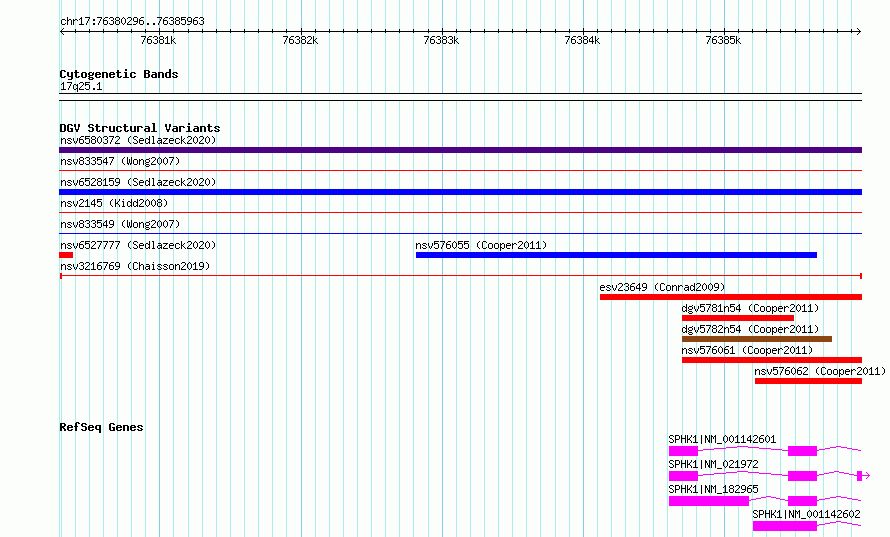Image resolution: width=890 pixels, height=537 pixels.
Task: Open the nsv3216769 (Chaisson2019) label
Action: click(135, 266)
